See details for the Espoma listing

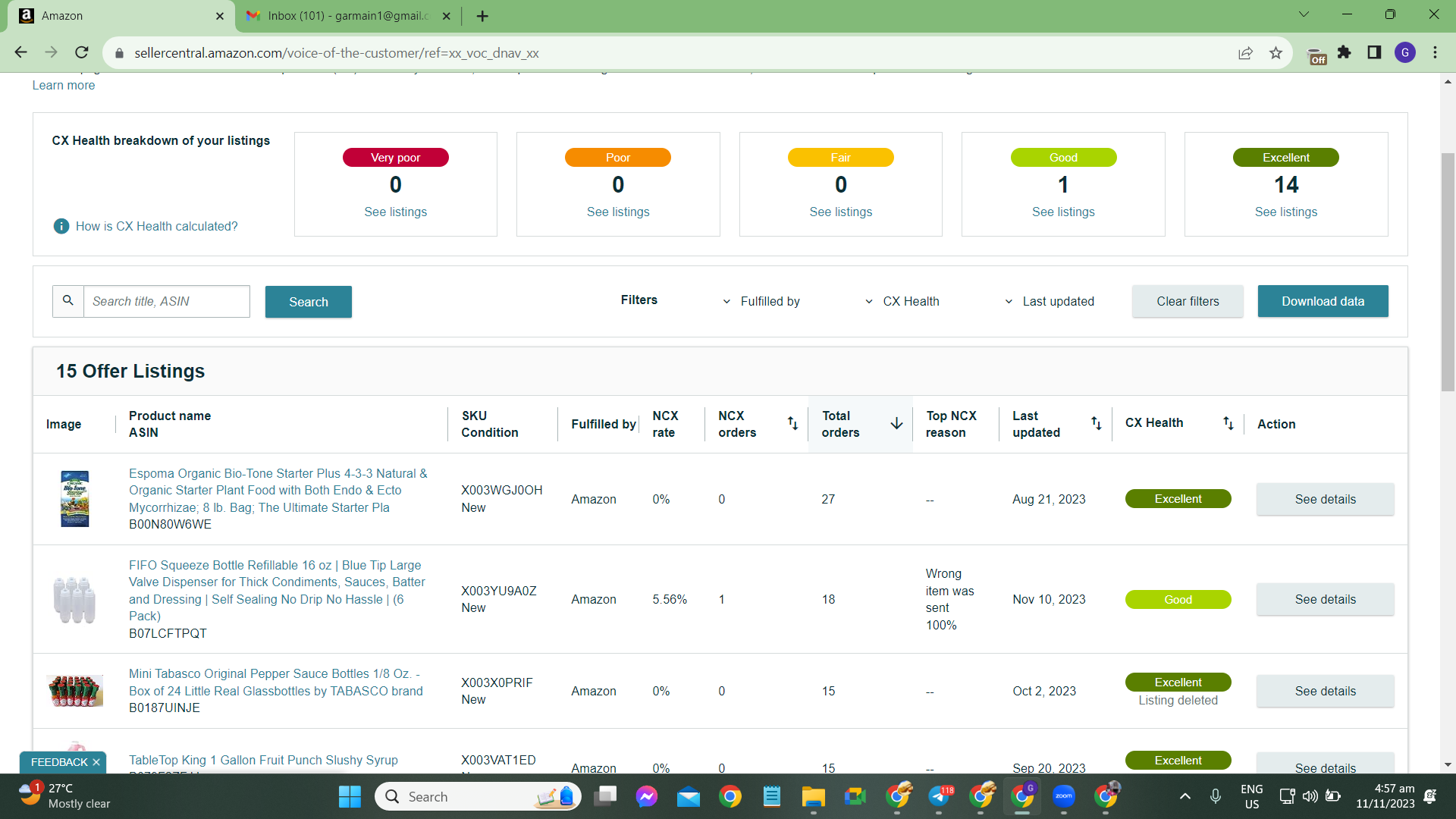click(1325, 499)
